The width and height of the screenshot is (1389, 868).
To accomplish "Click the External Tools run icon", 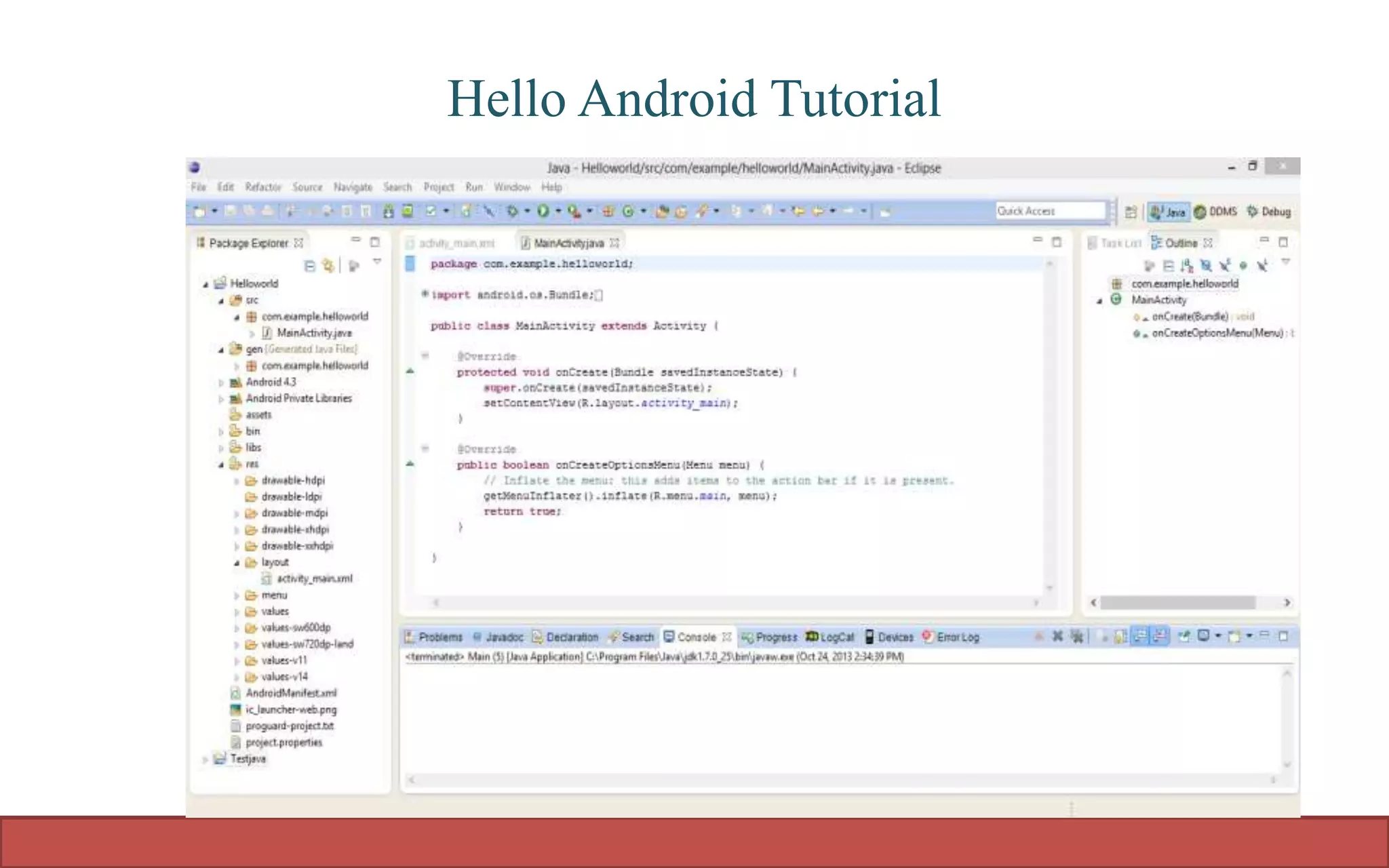I will click(574, 212).
